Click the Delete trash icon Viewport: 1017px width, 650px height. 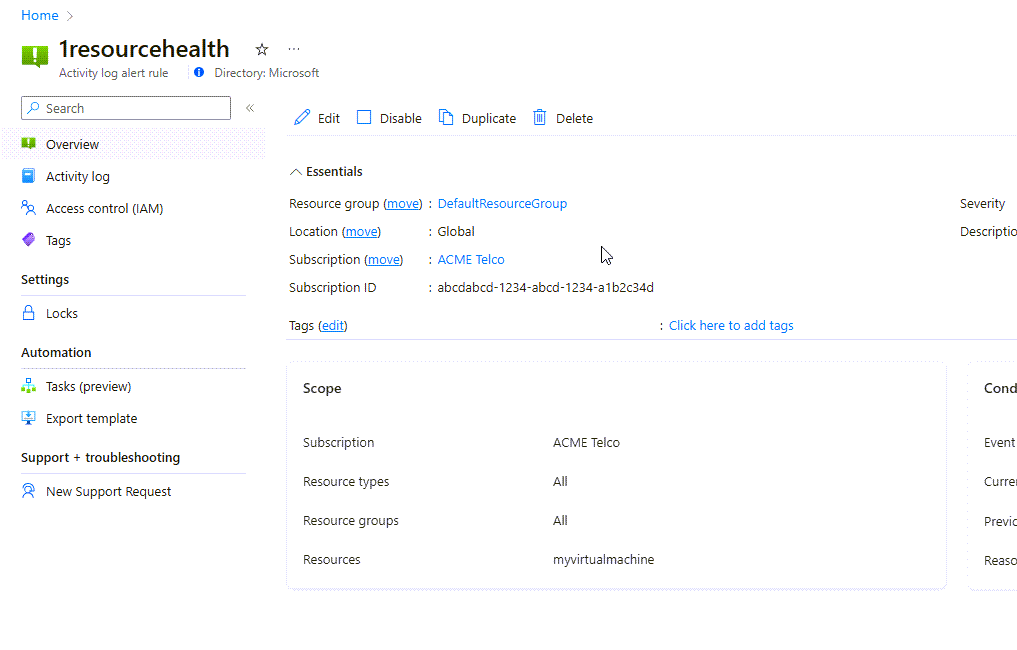539,117
